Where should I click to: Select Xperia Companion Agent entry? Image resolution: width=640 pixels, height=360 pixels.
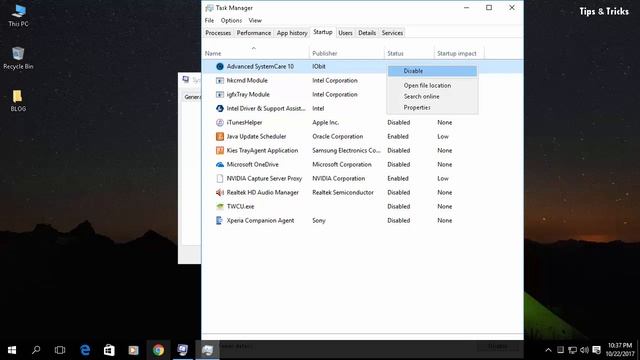[260, 220]
